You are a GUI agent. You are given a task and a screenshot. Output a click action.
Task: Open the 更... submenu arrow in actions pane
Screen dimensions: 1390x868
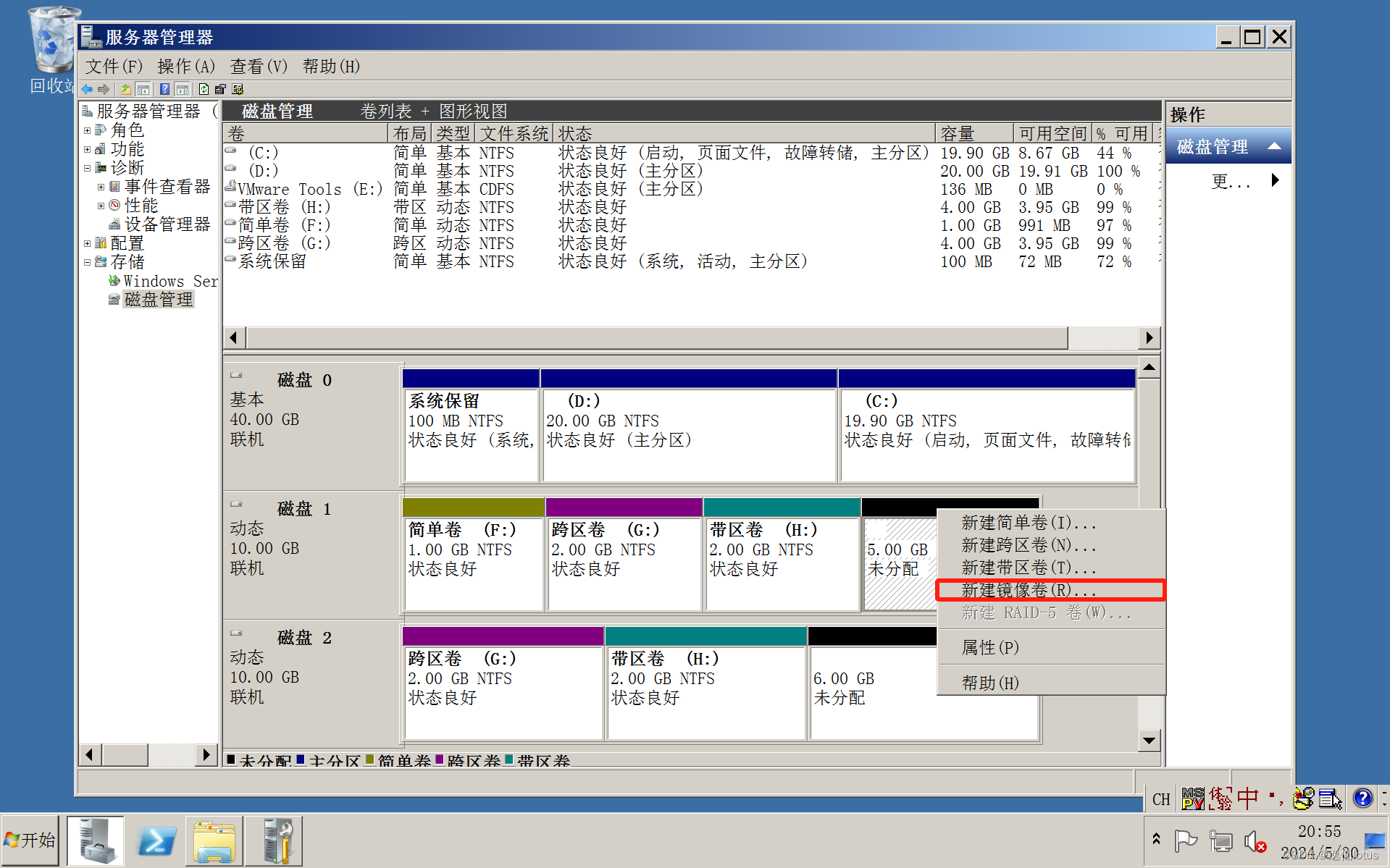pos(1276,180)
